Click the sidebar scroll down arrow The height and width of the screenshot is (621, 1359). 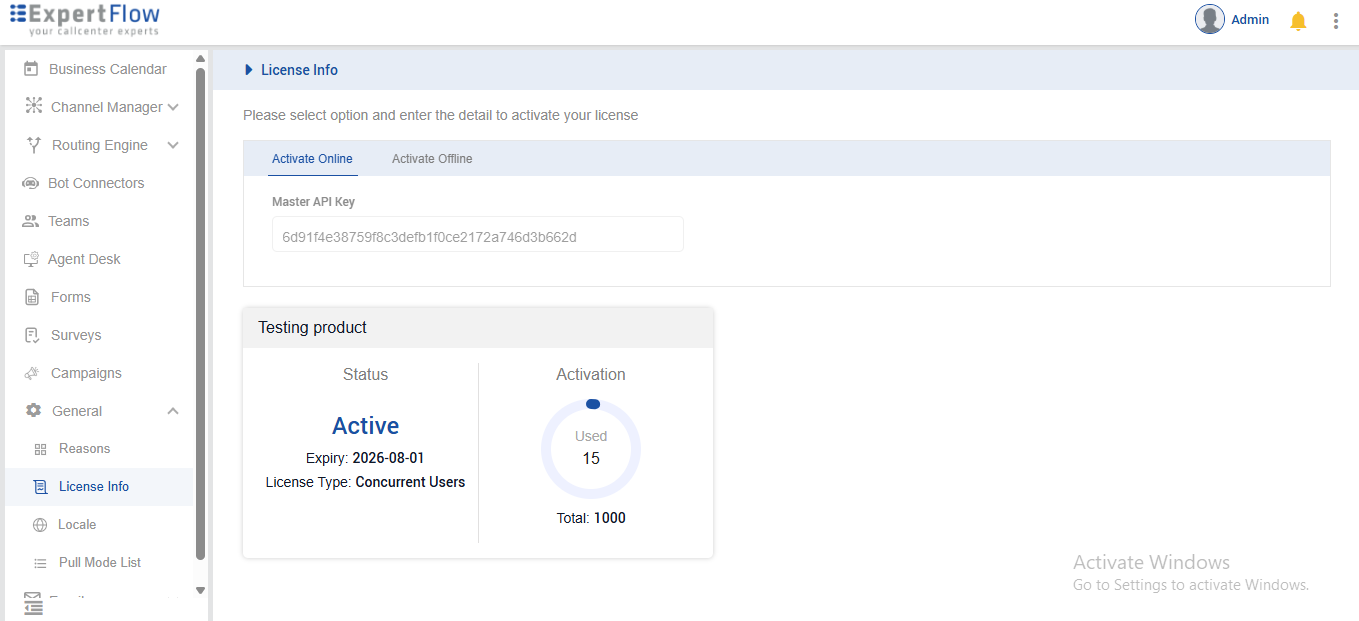tap(200, 591)
